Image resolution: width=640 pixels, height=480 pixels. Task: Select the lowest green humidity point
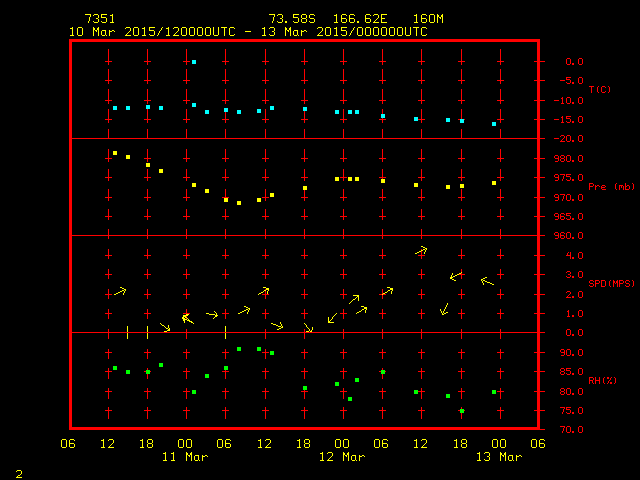tap(461, 411)
